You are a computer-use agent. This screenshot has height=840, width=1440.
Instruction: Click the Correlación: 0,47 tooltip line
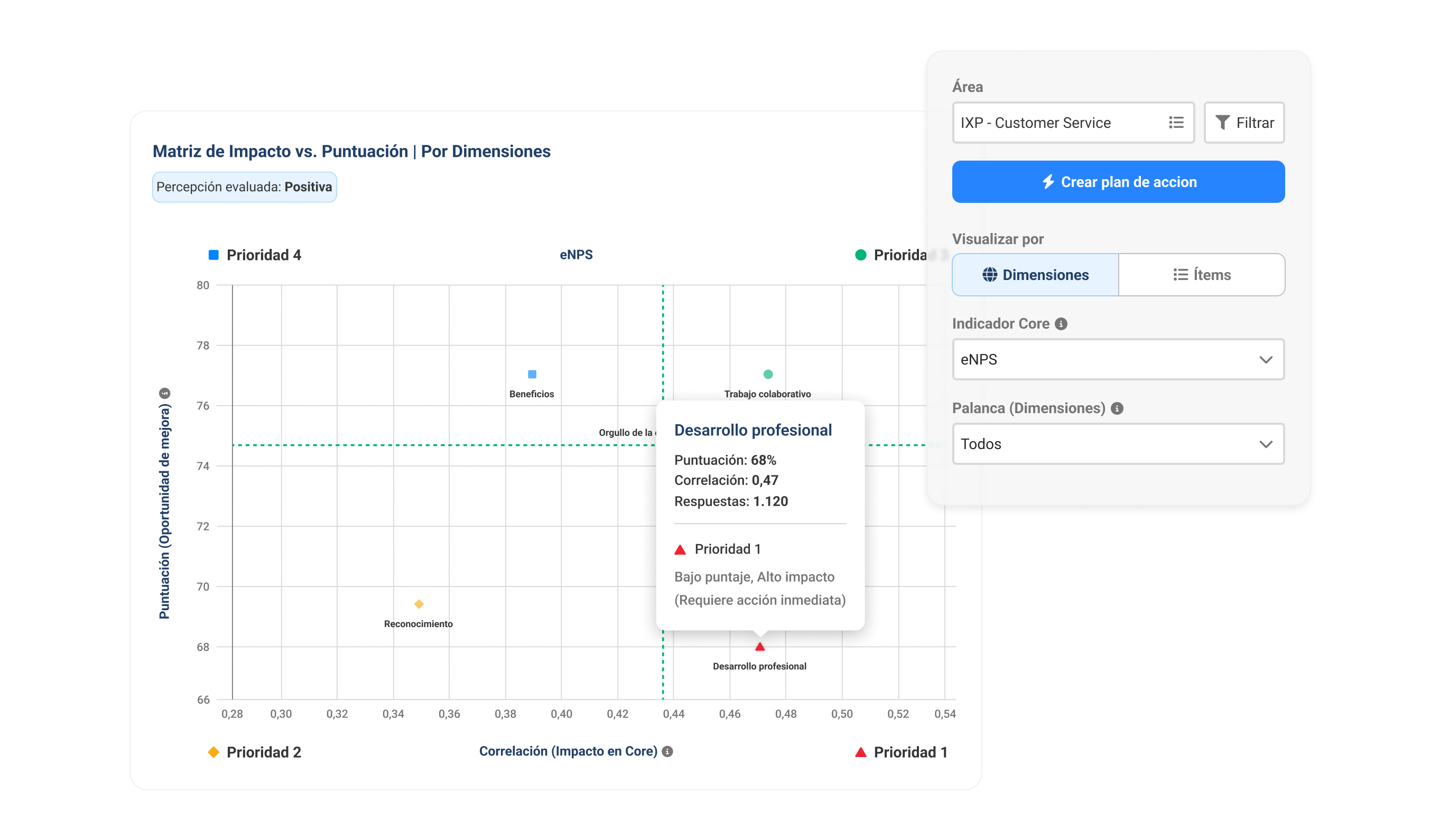[x=726, y=481]
